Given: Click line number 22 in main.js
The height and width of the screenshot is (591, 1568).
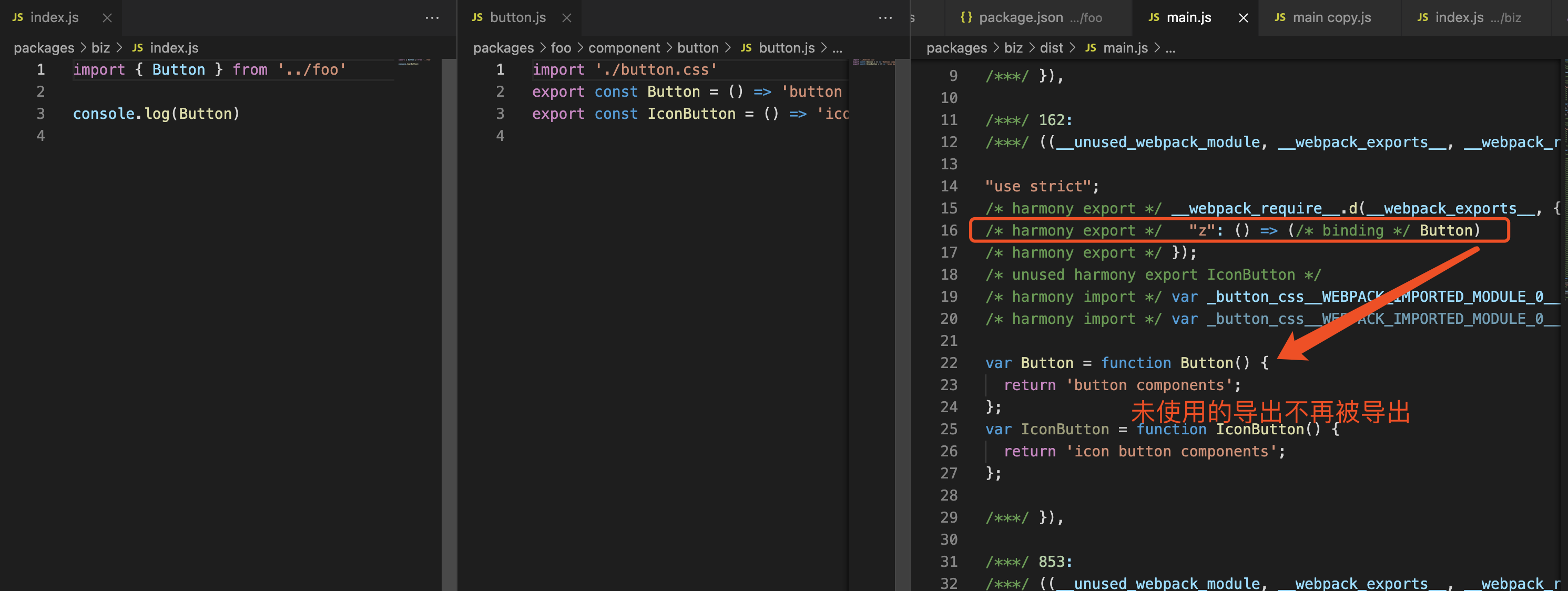Looking at the screenshot, I should (949, 363).
